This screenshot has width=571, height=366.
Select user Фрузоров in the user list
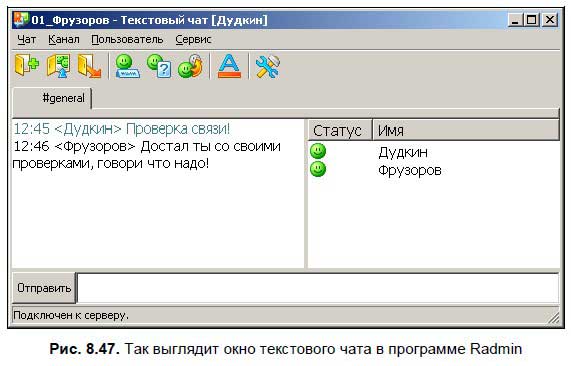point(410,170)
